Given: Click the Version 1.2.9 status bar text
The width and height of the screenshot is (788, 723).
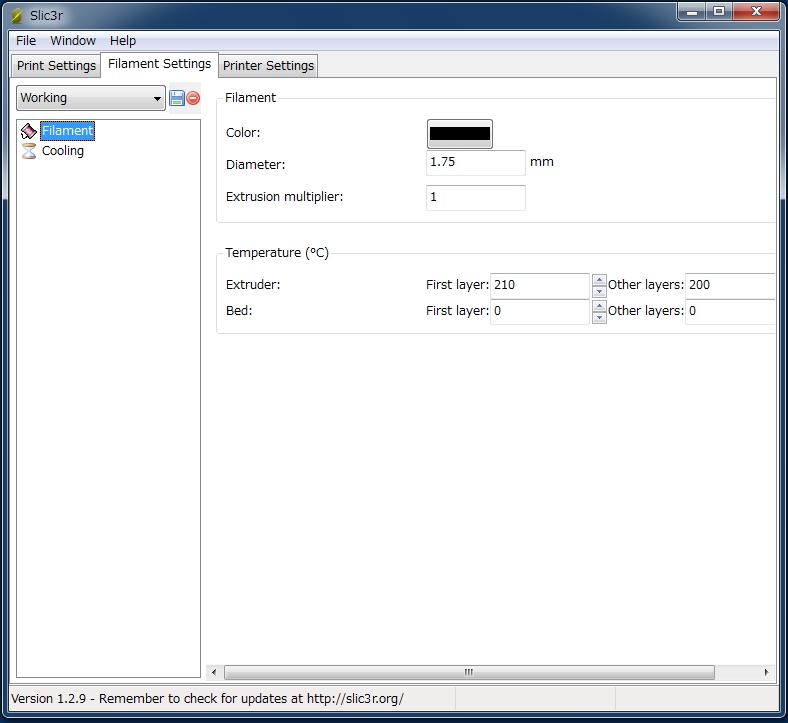Looking at the screenshot, I should coord(207,699).
